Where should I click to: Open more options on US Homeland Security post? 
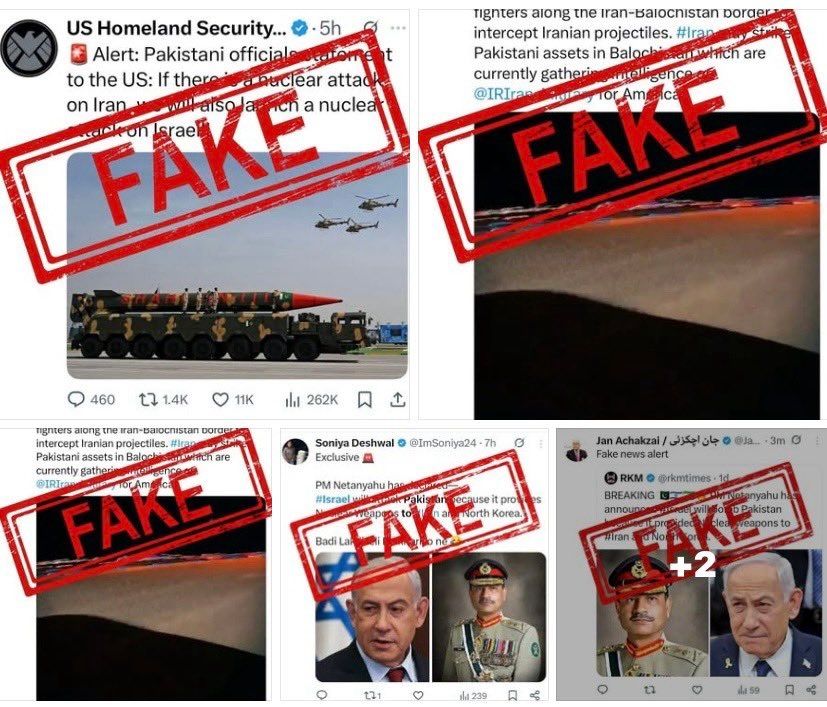(x=398, y=27)
